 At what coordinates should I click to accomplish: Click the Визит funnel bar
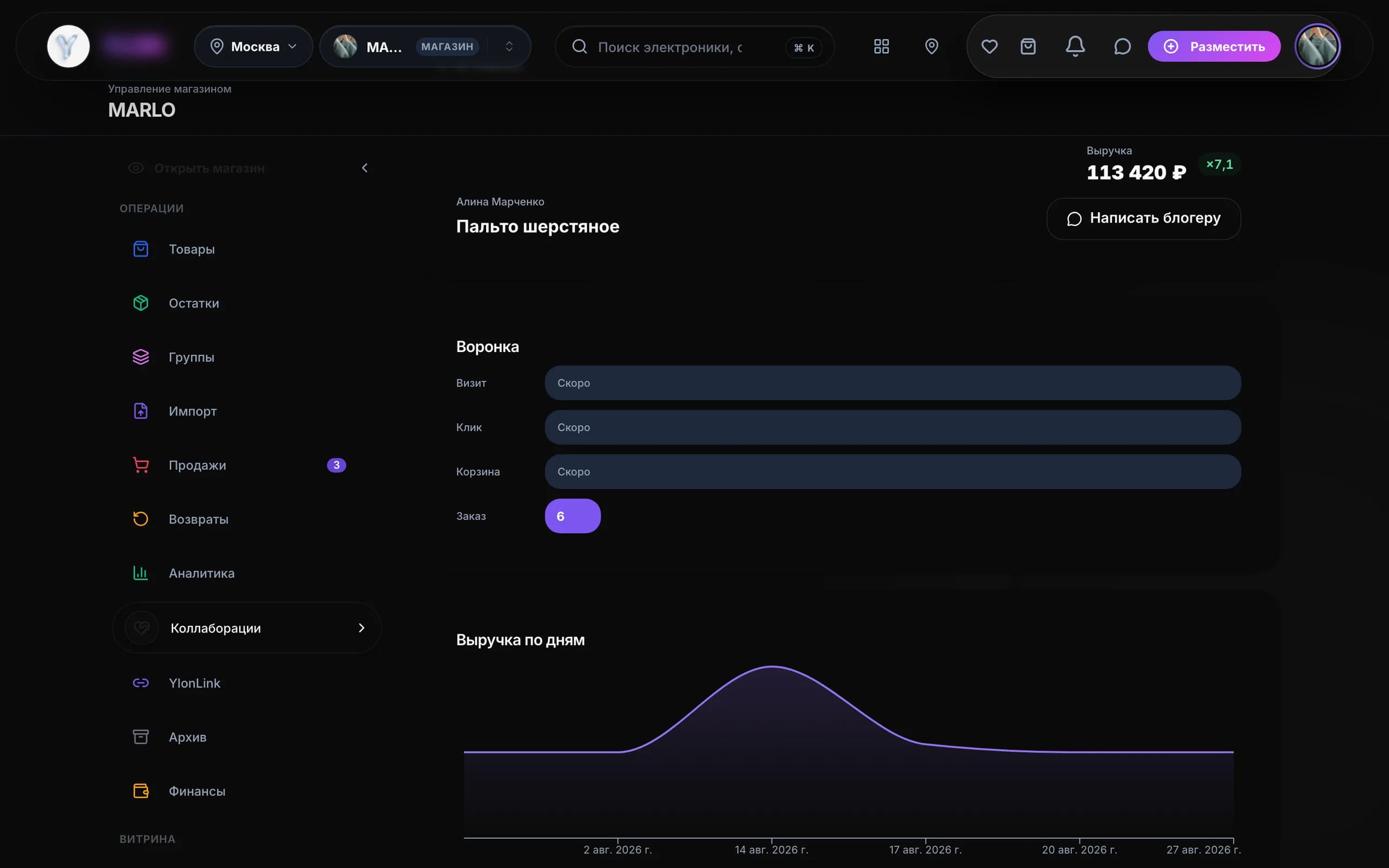893,383
